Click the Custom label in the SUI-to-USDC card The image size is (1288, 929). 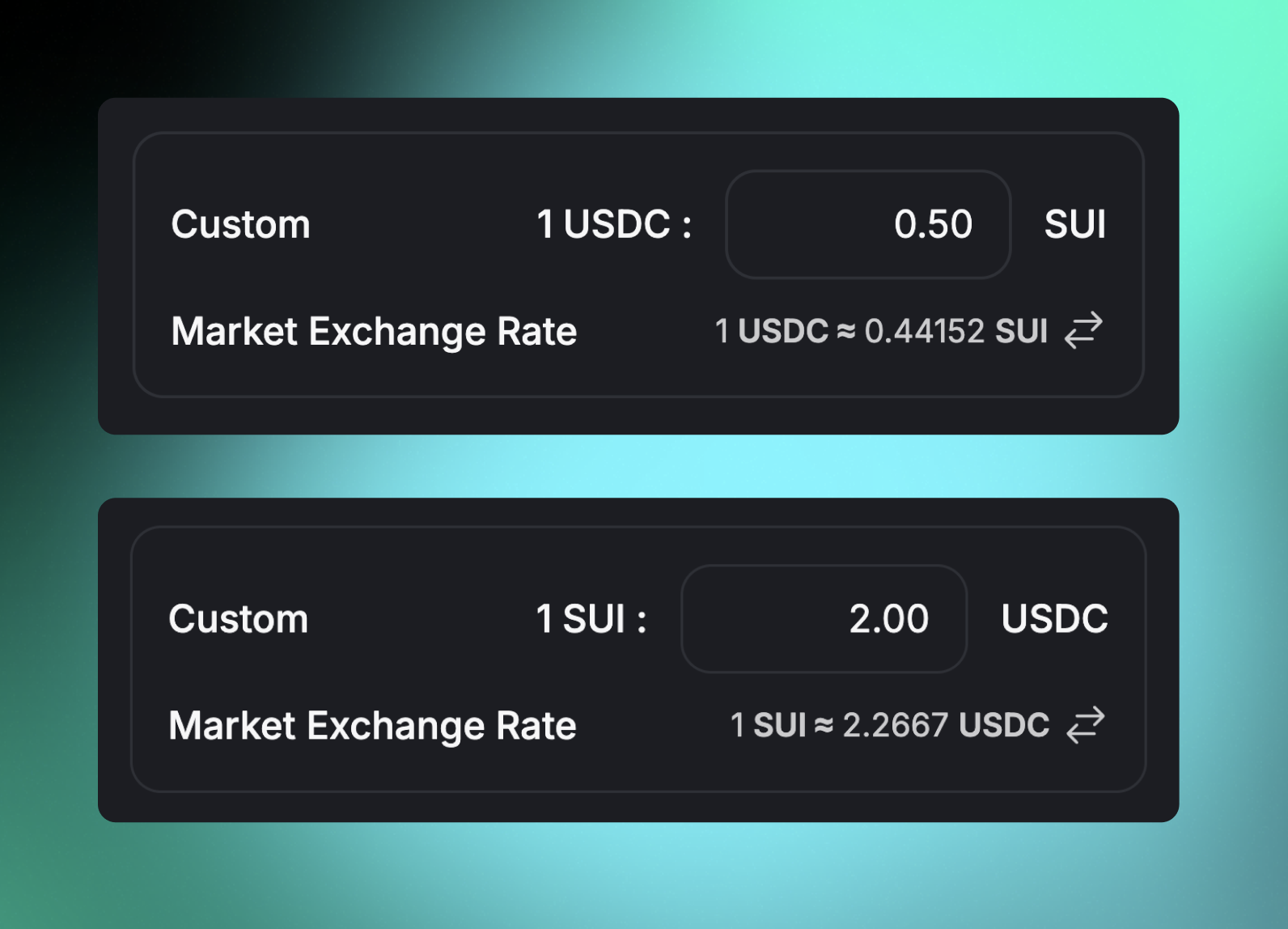pyautogui.click(x=238, y=619)
